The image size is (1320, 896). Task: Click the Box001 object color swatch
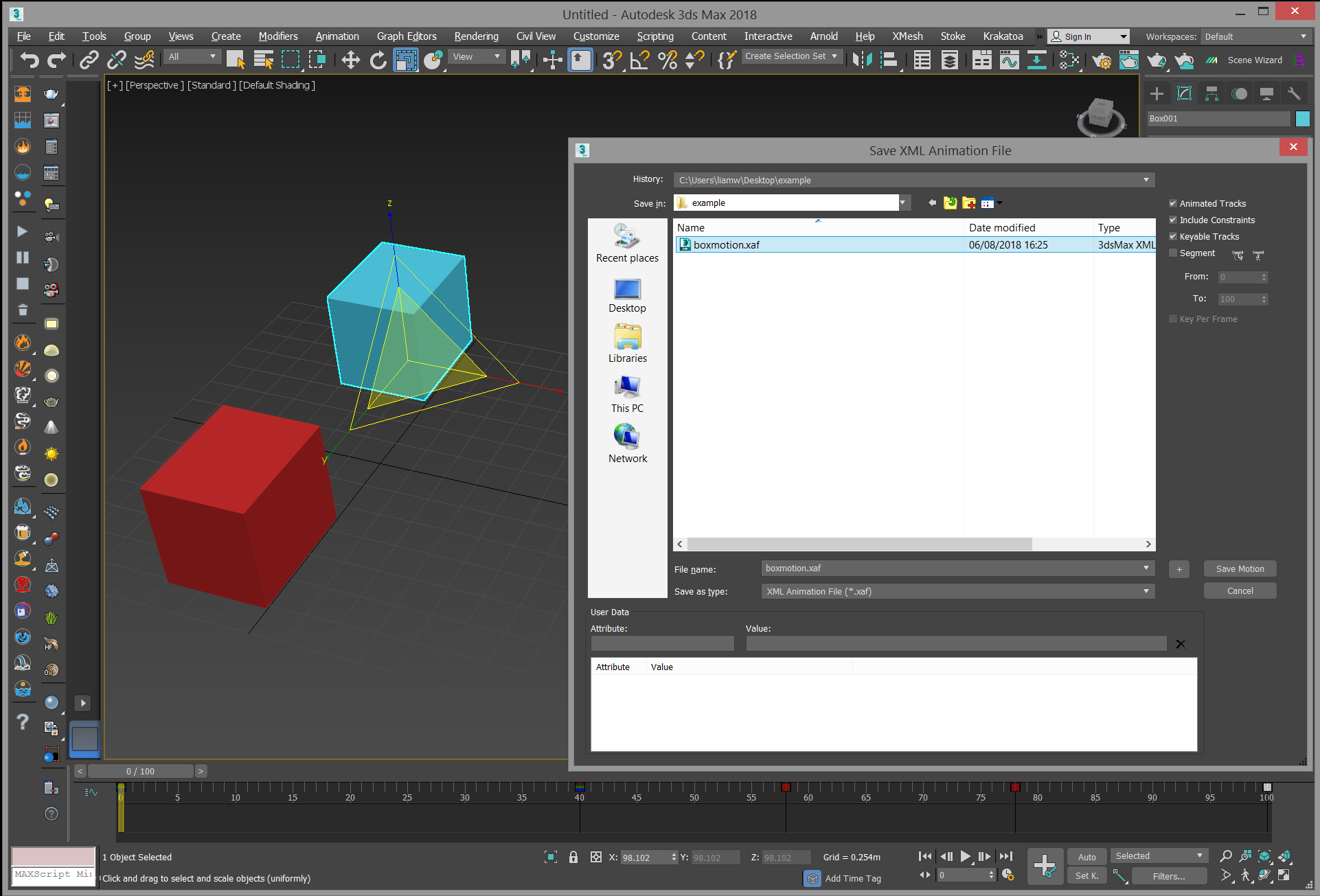pyautogui.click(x=1304, y=118)
